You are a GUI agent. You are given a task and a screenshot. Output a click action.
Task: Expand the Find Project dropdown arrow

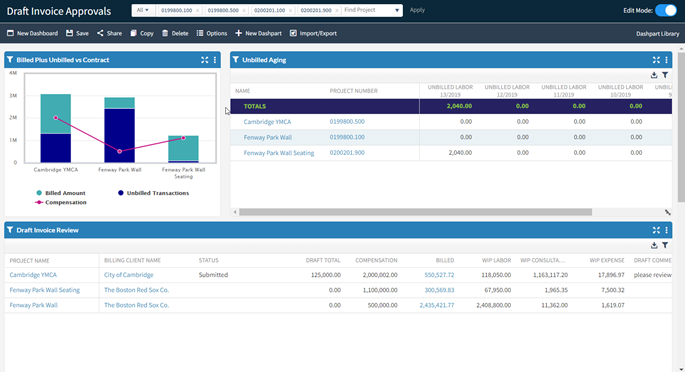point(397,10)
